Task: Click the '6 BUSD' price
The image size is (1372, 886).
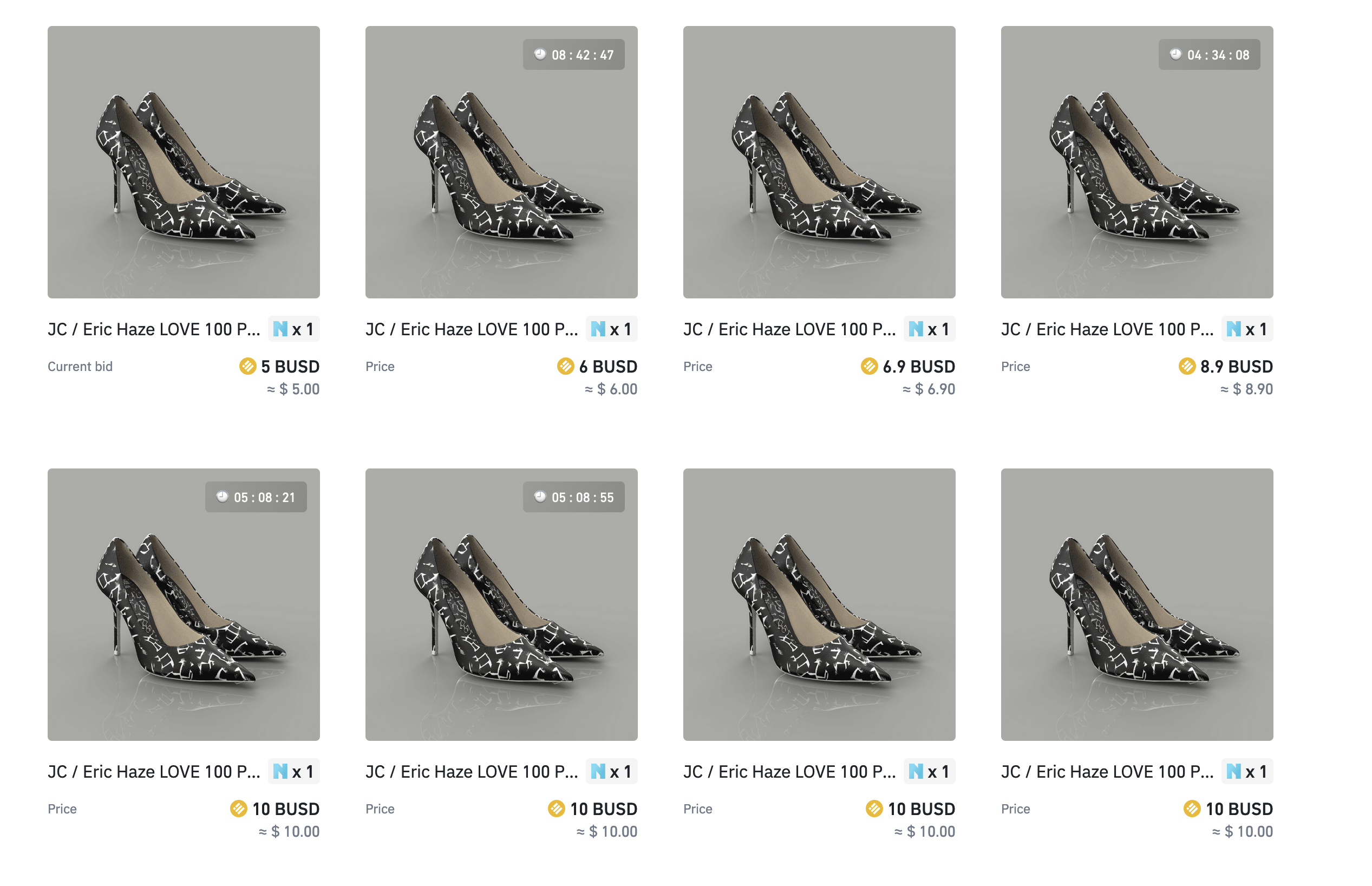Action: tap(609, 367)
